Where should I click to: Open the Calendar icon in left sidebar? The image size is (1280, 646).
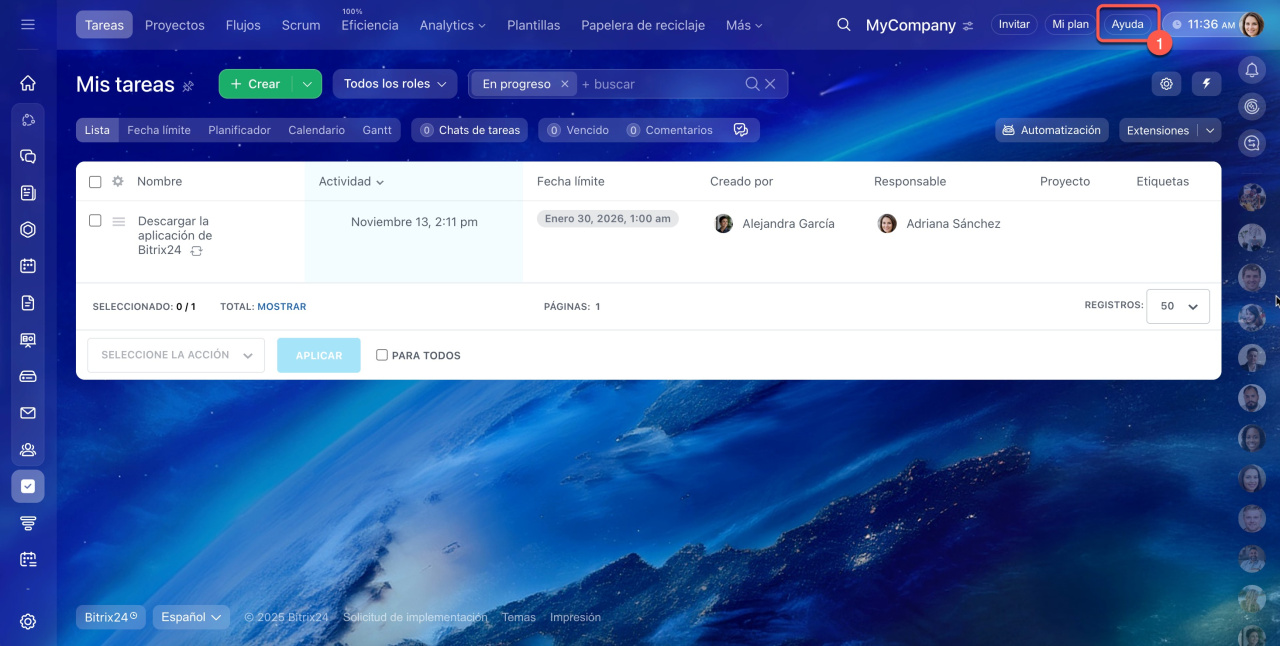point(28,266)
